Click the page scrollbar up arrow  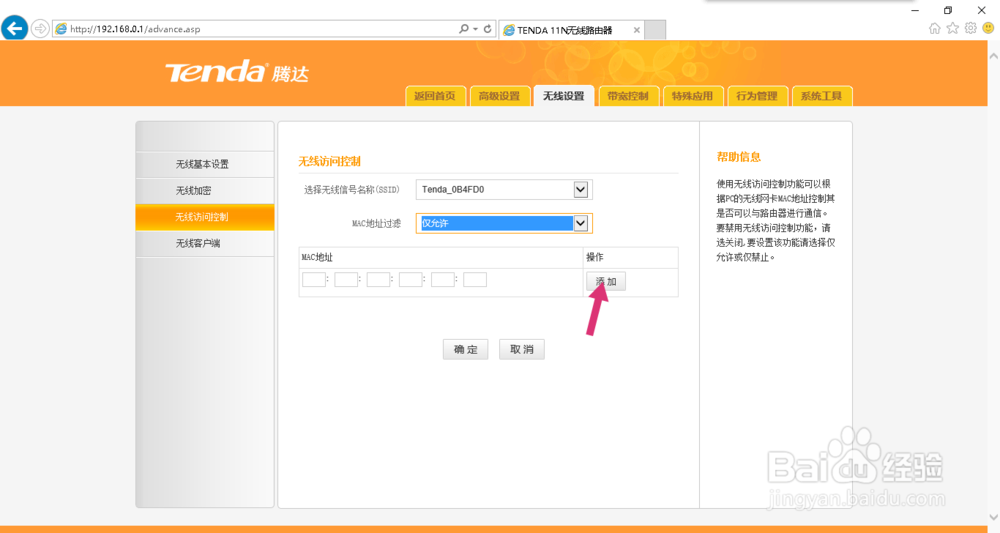pyautogui.click(x=994, y=56)
